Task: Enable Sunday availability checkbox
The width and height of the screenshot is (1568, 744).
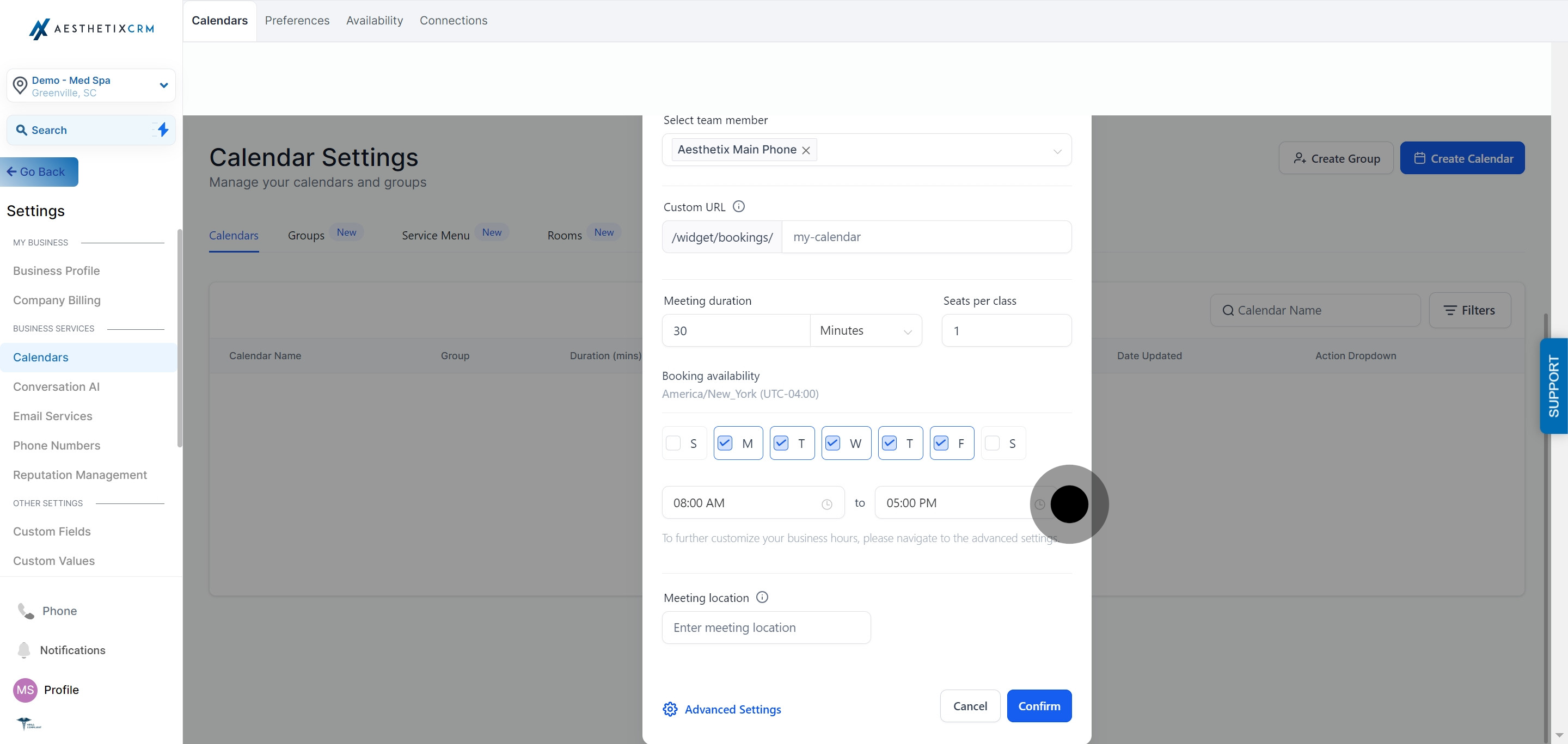Action: pyautogui.click(x=673, y=443)
